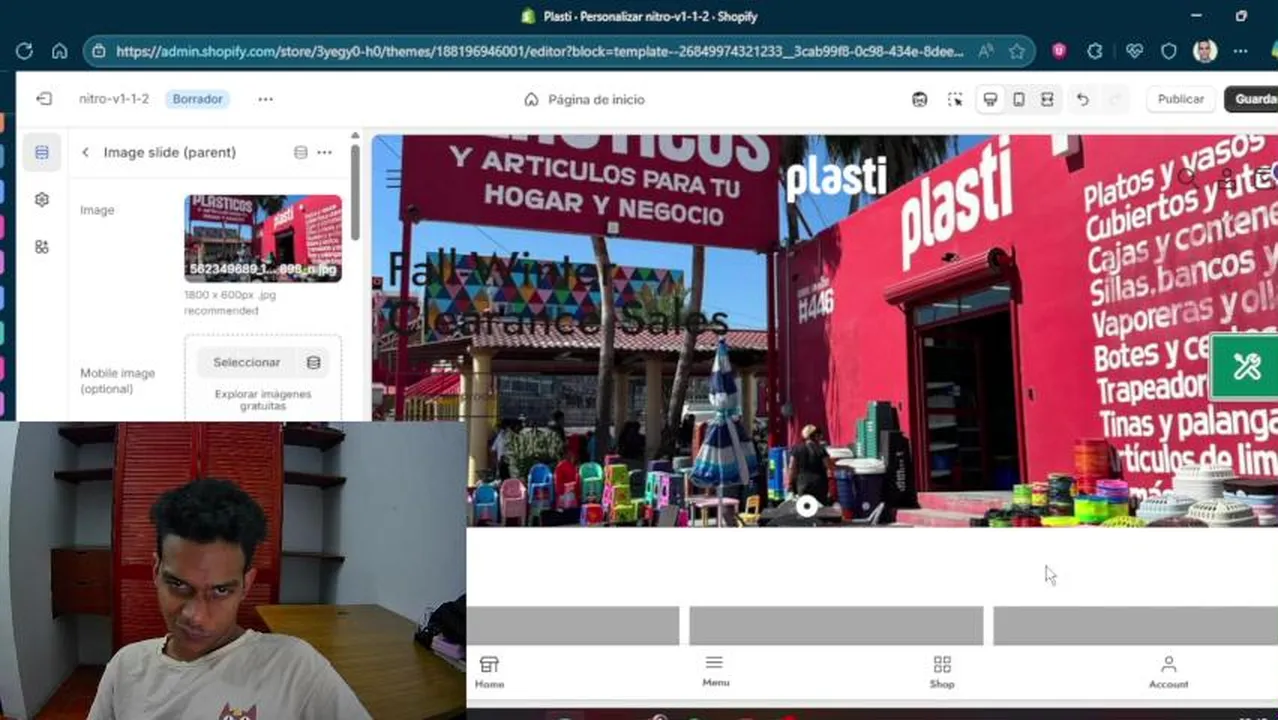Select the slide image thumbnail
1278x720 pixels.
[x=263, y=238]
